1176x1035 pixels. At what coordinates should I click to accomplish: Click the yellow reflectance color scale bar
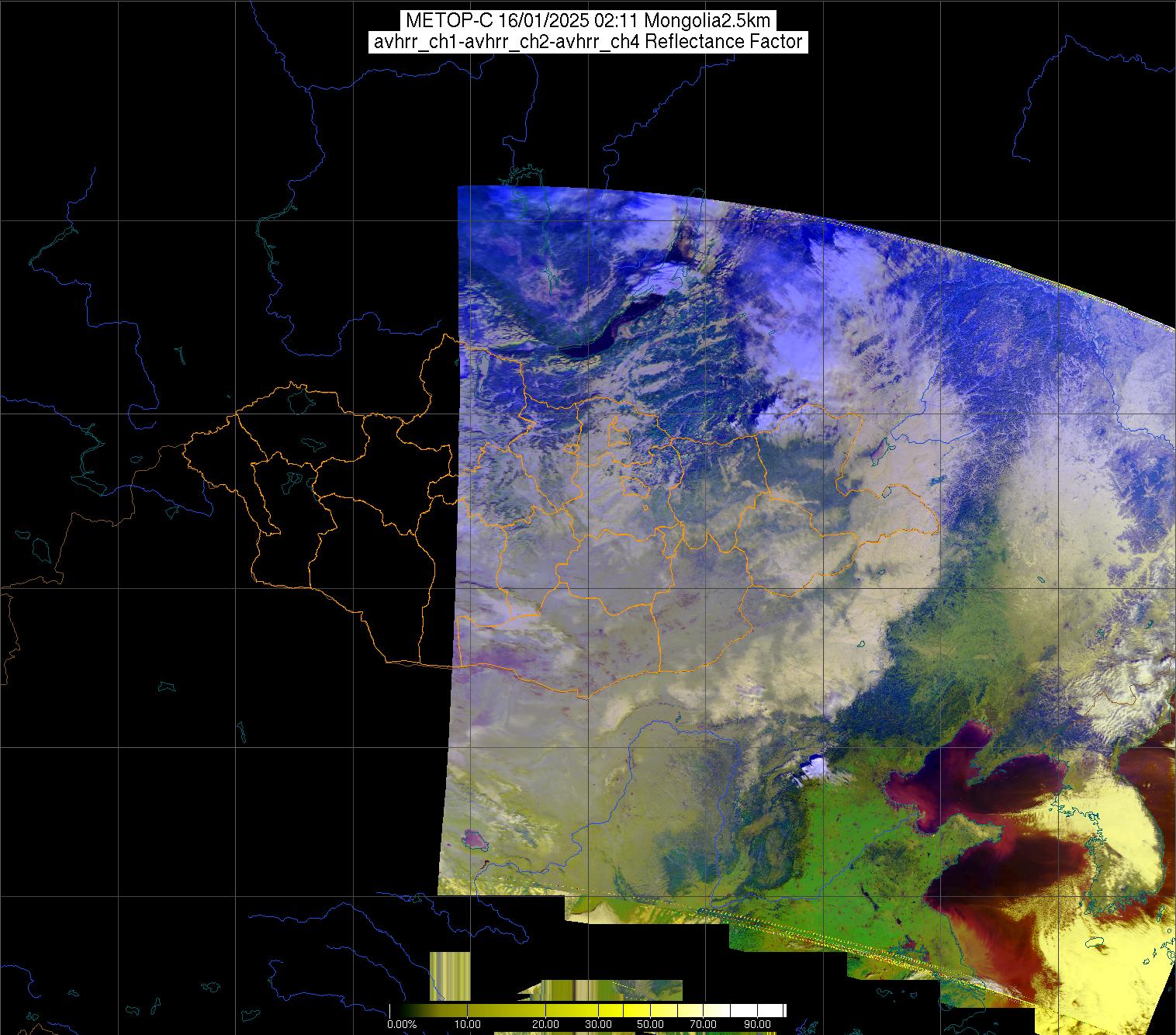[588, 1010]
